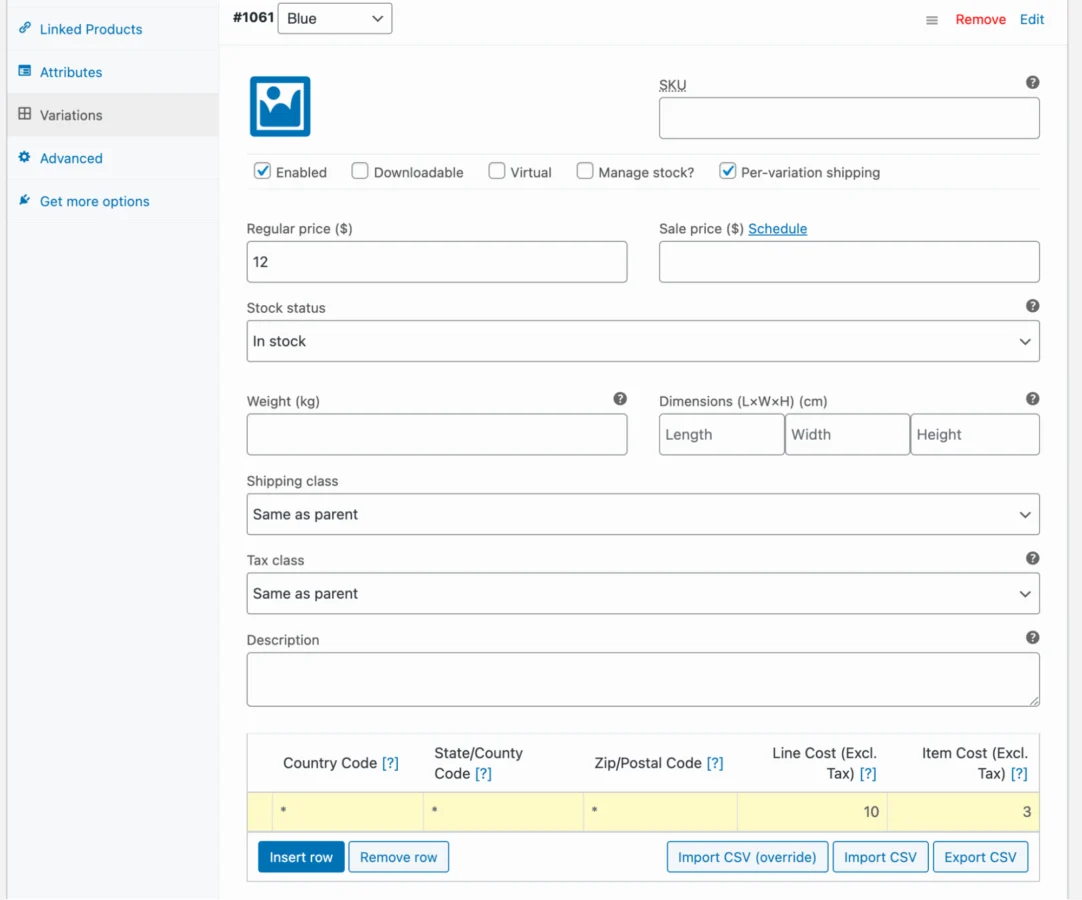
Task: Open the Zip/Postal Code [?] help link
Action: click(715, 763)
